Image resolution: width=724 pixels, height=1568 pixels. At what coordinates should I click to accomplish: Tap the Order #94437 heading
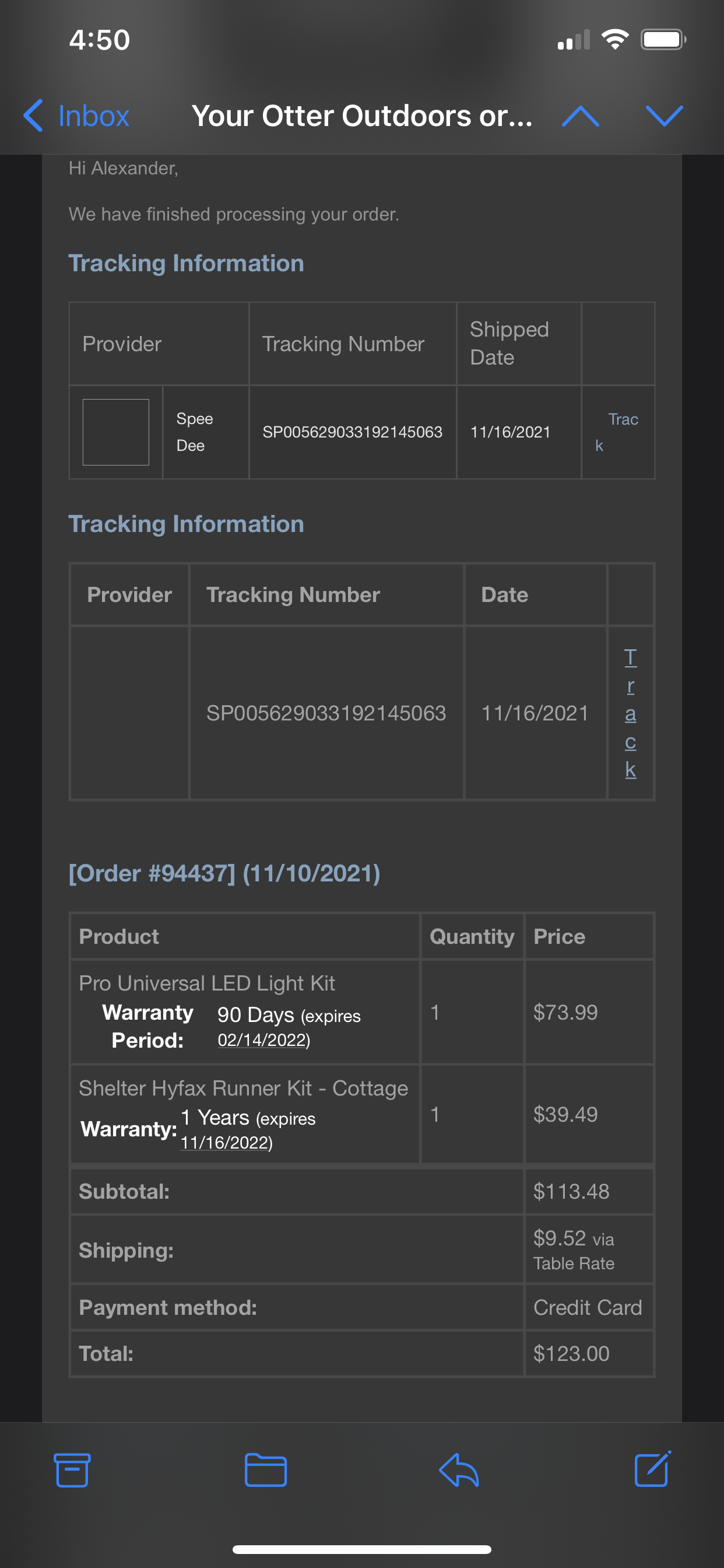coord(224,873)
